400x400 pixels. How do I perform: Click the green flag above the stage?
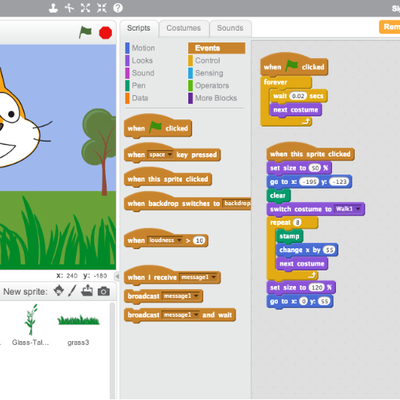coord(85,32)
